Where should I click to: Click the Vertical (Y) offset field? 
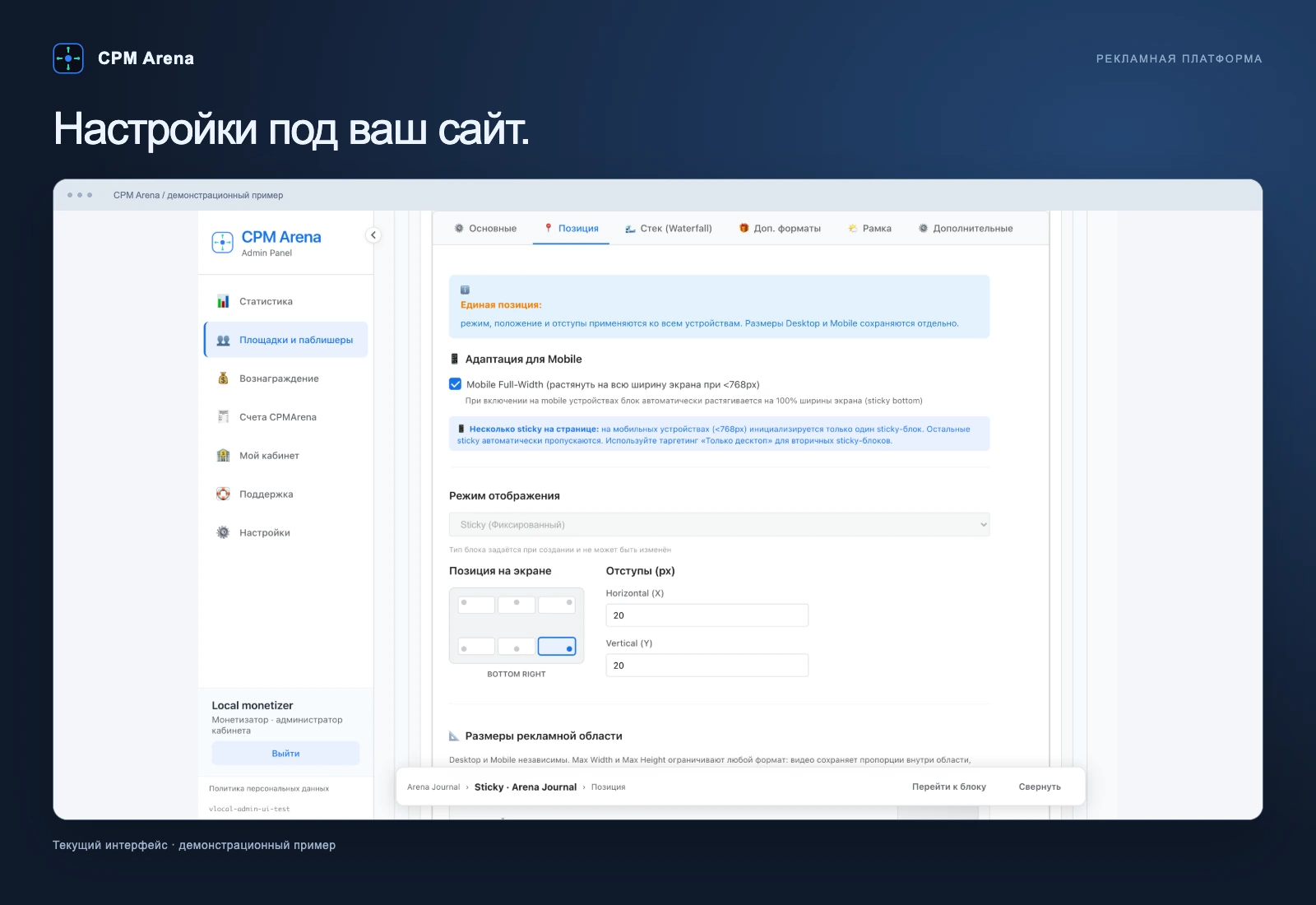pos(707,666)
